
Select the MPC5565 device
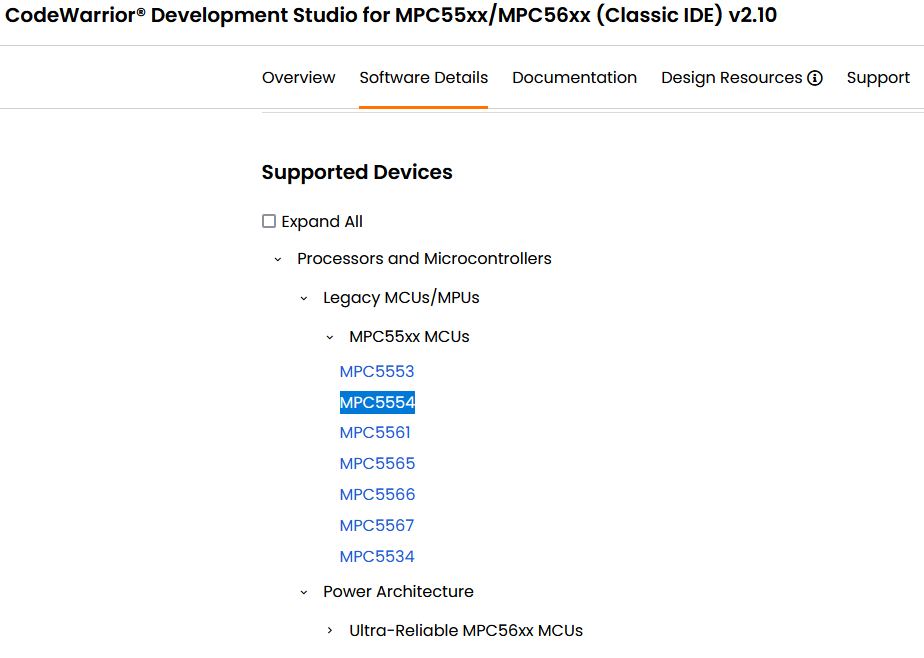coord(377,463)
